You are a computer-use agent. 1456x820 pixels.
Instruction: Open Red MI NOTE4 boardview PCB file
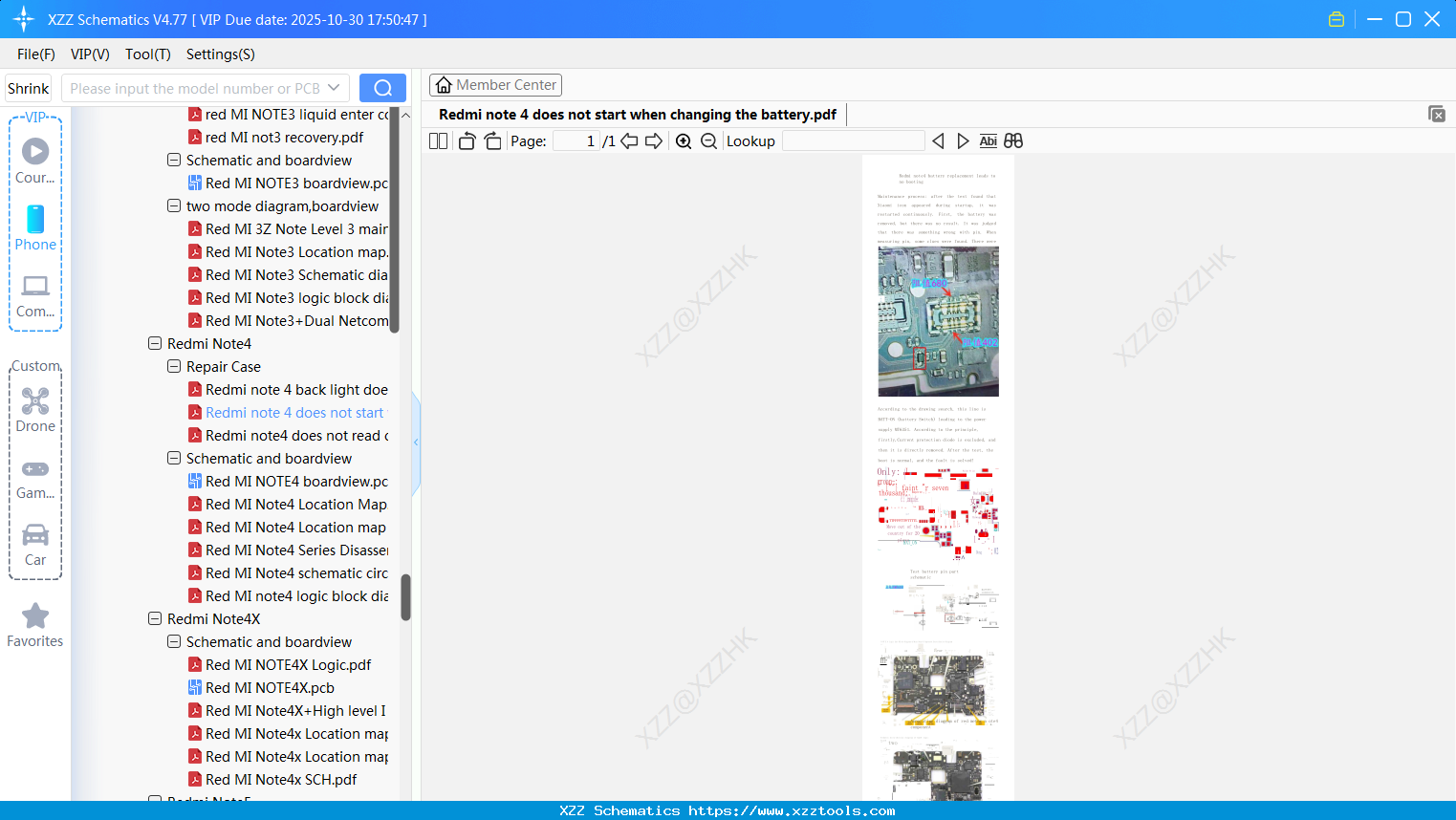click(288, 481)
